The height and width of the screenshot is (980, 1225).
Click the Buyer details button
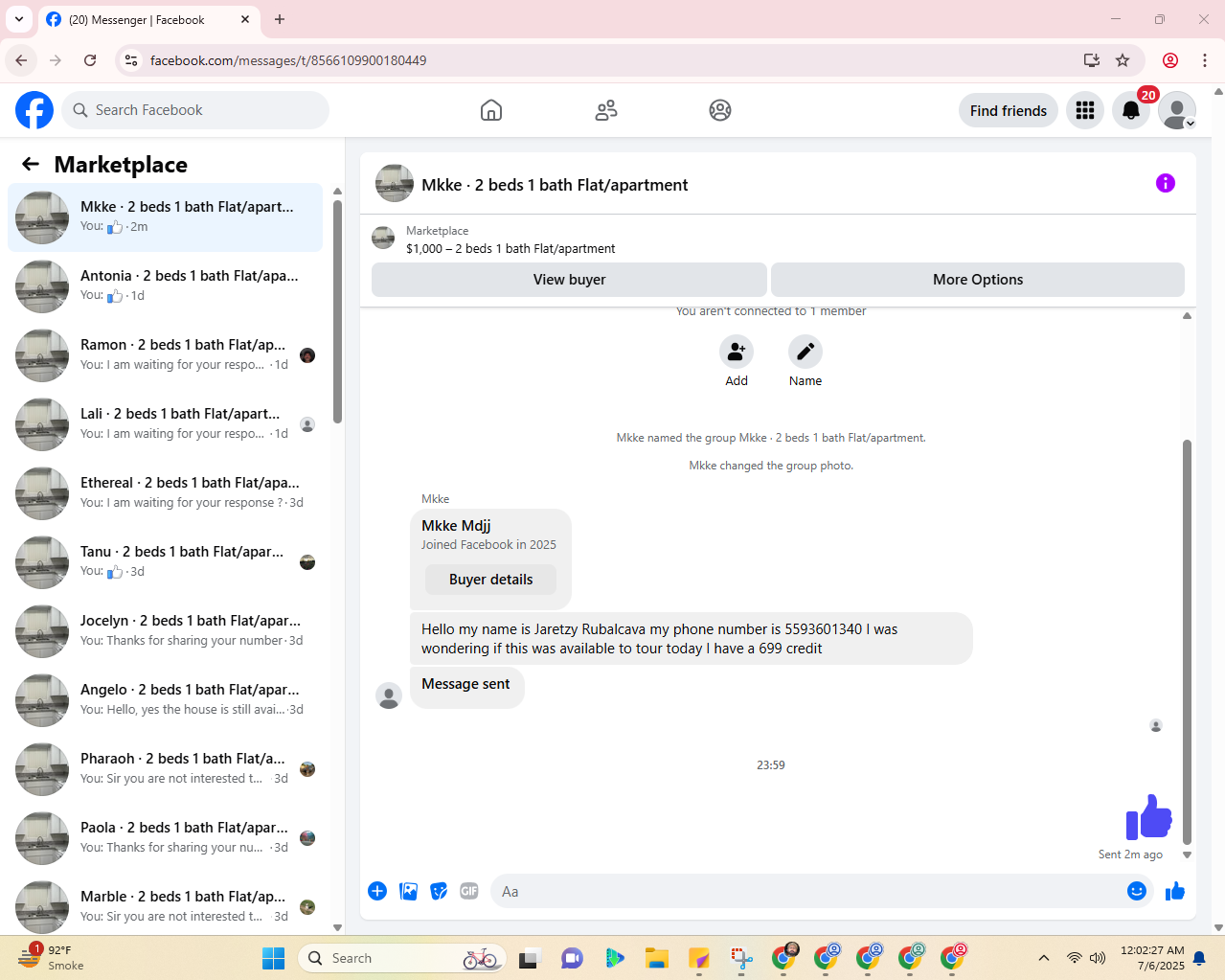(x=490, y=580)
